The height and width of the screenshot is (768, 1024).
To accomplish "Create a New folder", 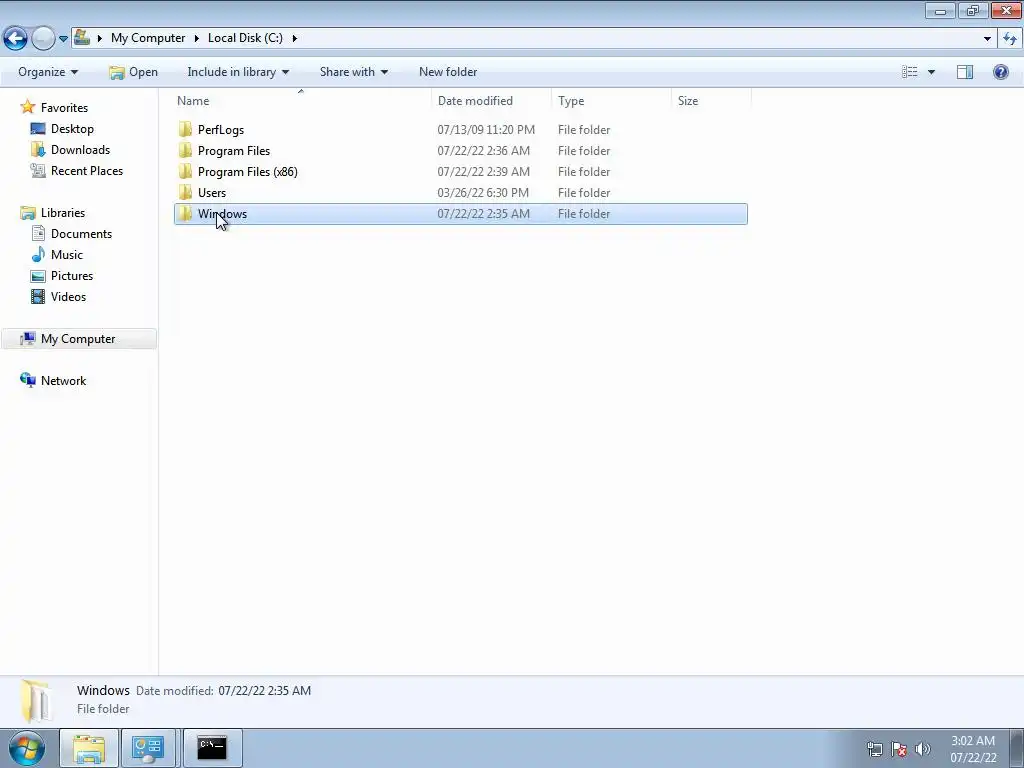I will click(448, 72).
